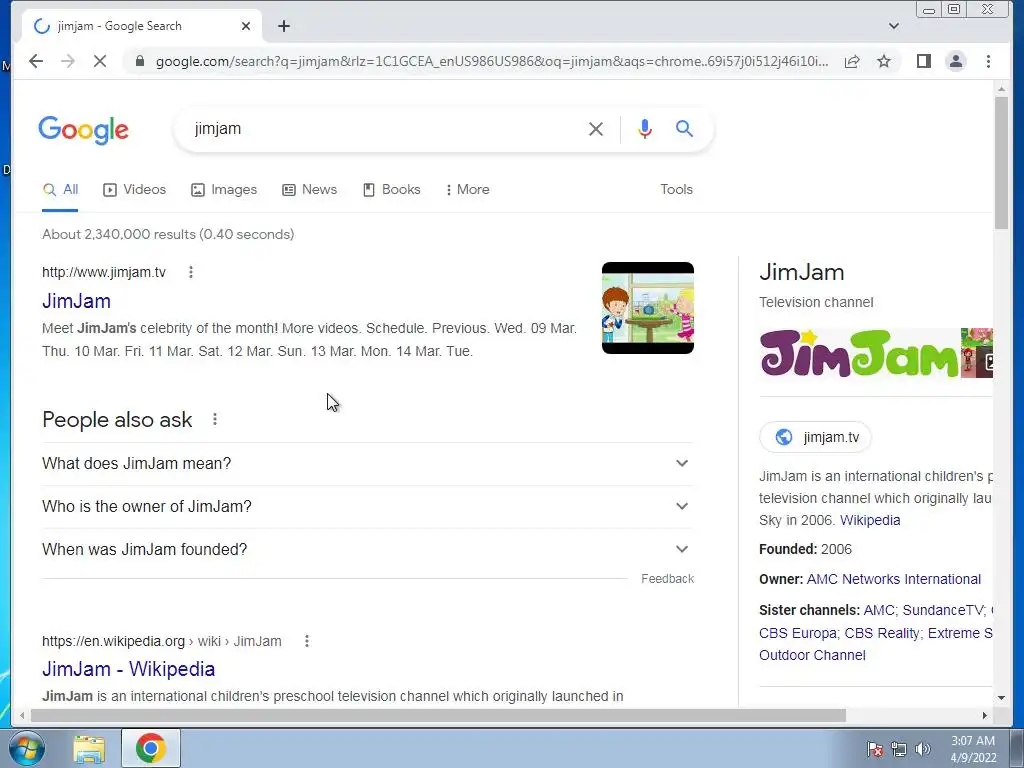Switch to the All results tab
This screenshot has height=768, width=1024.
tap(60, 189)
